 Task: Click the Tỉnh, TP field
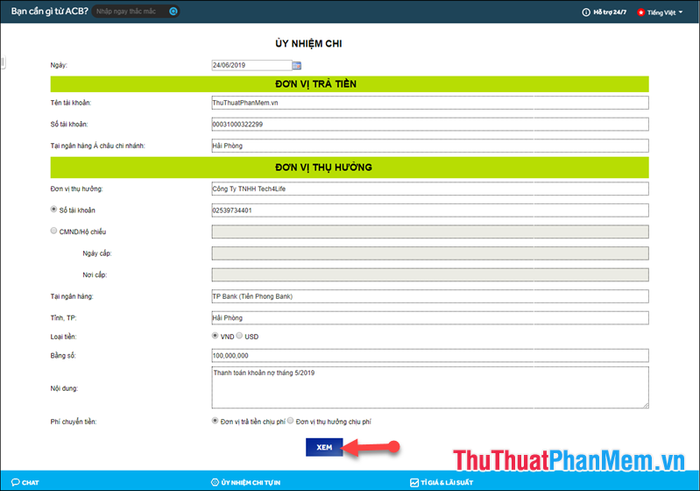[x=430, y=318]
